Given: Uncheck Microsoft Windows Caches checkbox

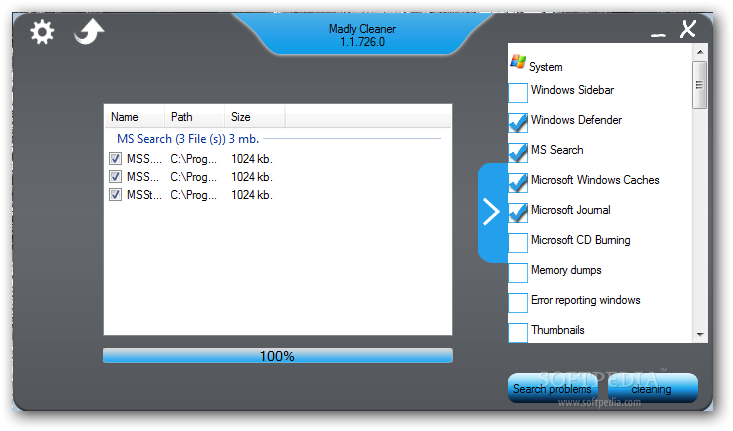Looking at the screenshot, I should [x=518, y=182].
